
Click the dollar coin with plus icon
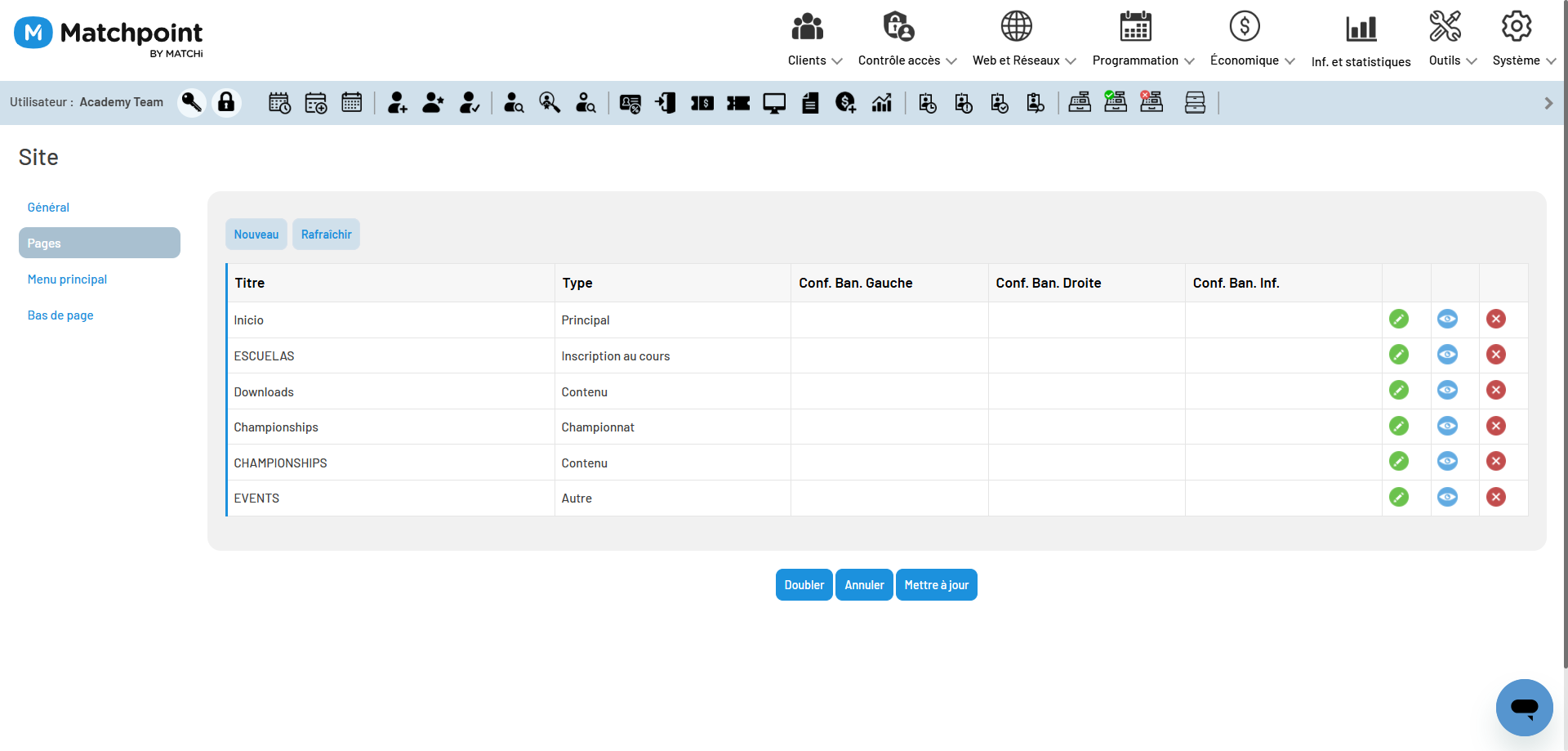click(x=846, y=103)
